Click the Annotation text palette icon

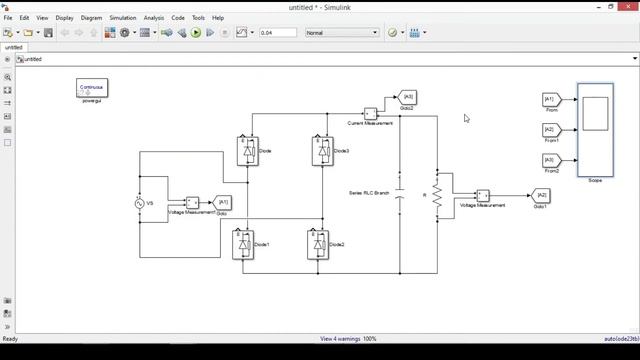tap(7, 116)
